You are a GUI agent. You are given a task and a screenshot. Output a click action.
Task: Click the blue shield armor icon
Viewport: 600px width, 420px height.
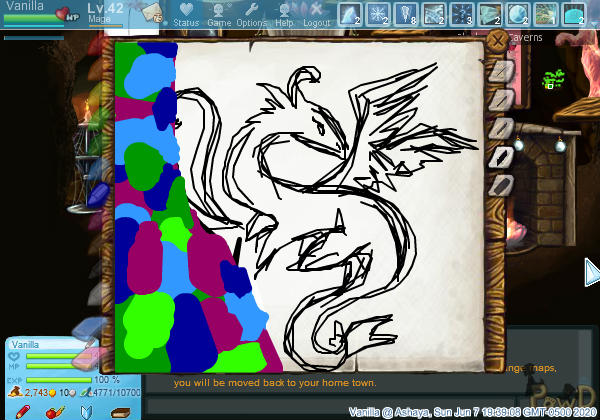tap(87, 411)
